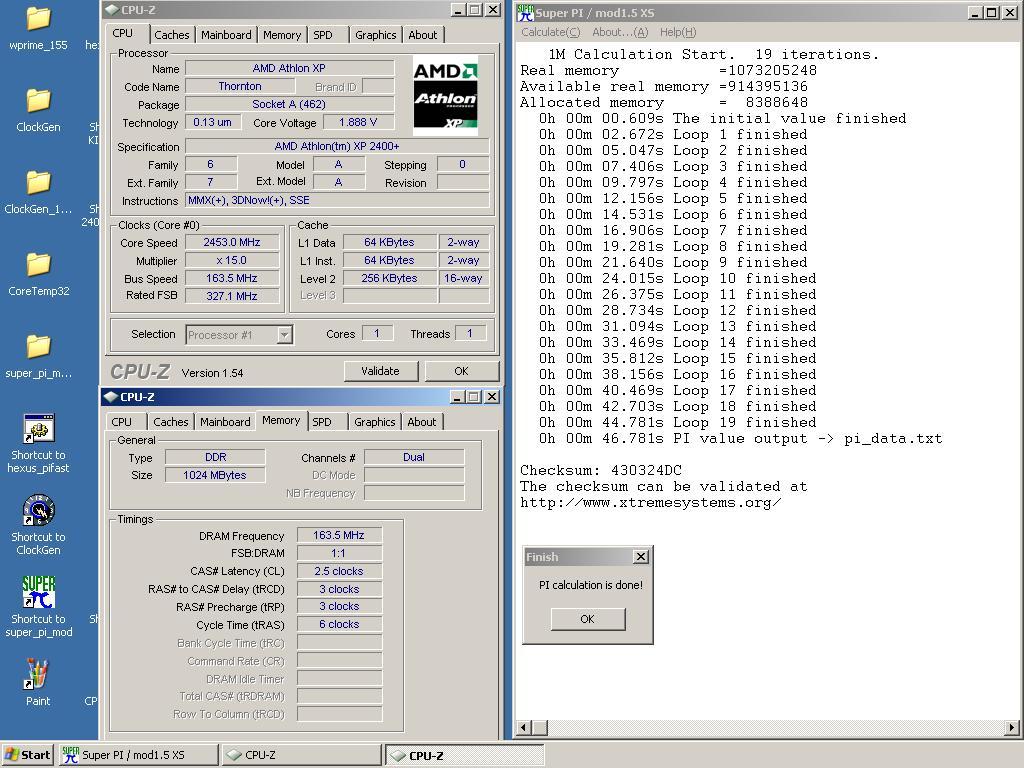Click the CAS# Latency 2.5 clocks field
The height and width of the screenshot is (768, 1024).
click(339, 571)
